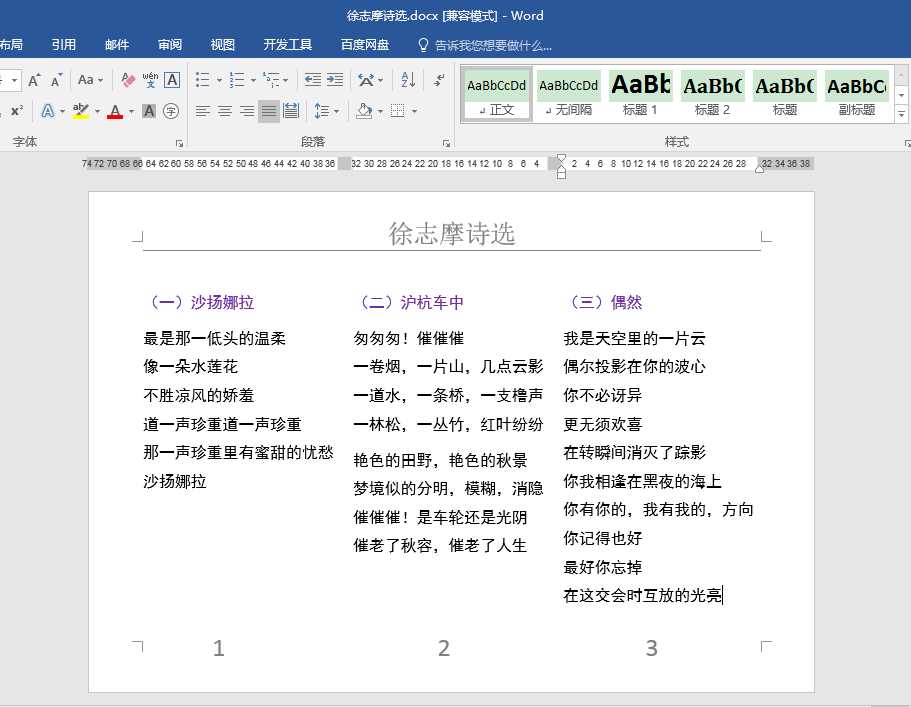
Task: Increase paragraph indent
Action: (334, 78)
